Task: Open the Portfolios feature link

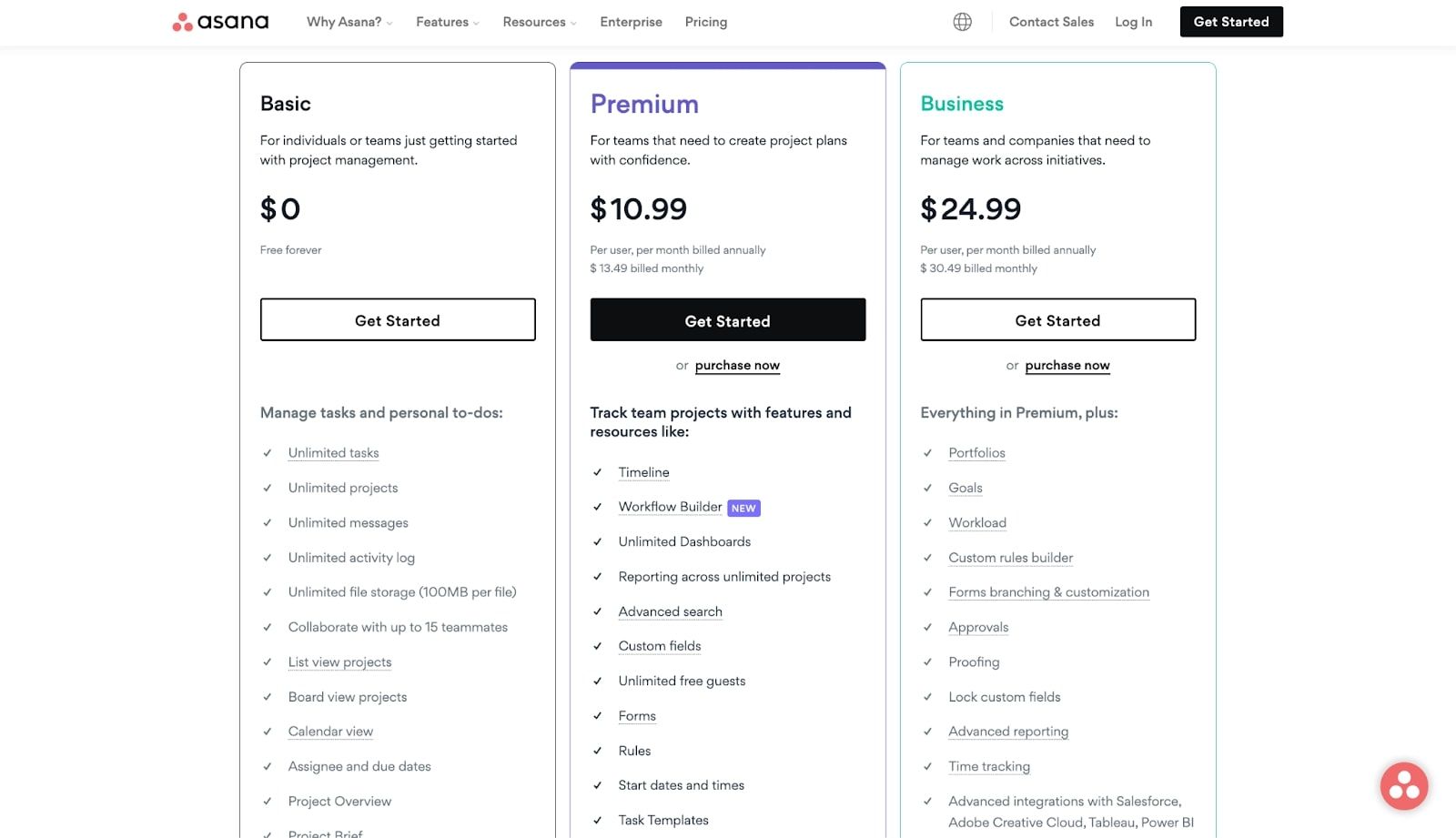Action: 976,453
